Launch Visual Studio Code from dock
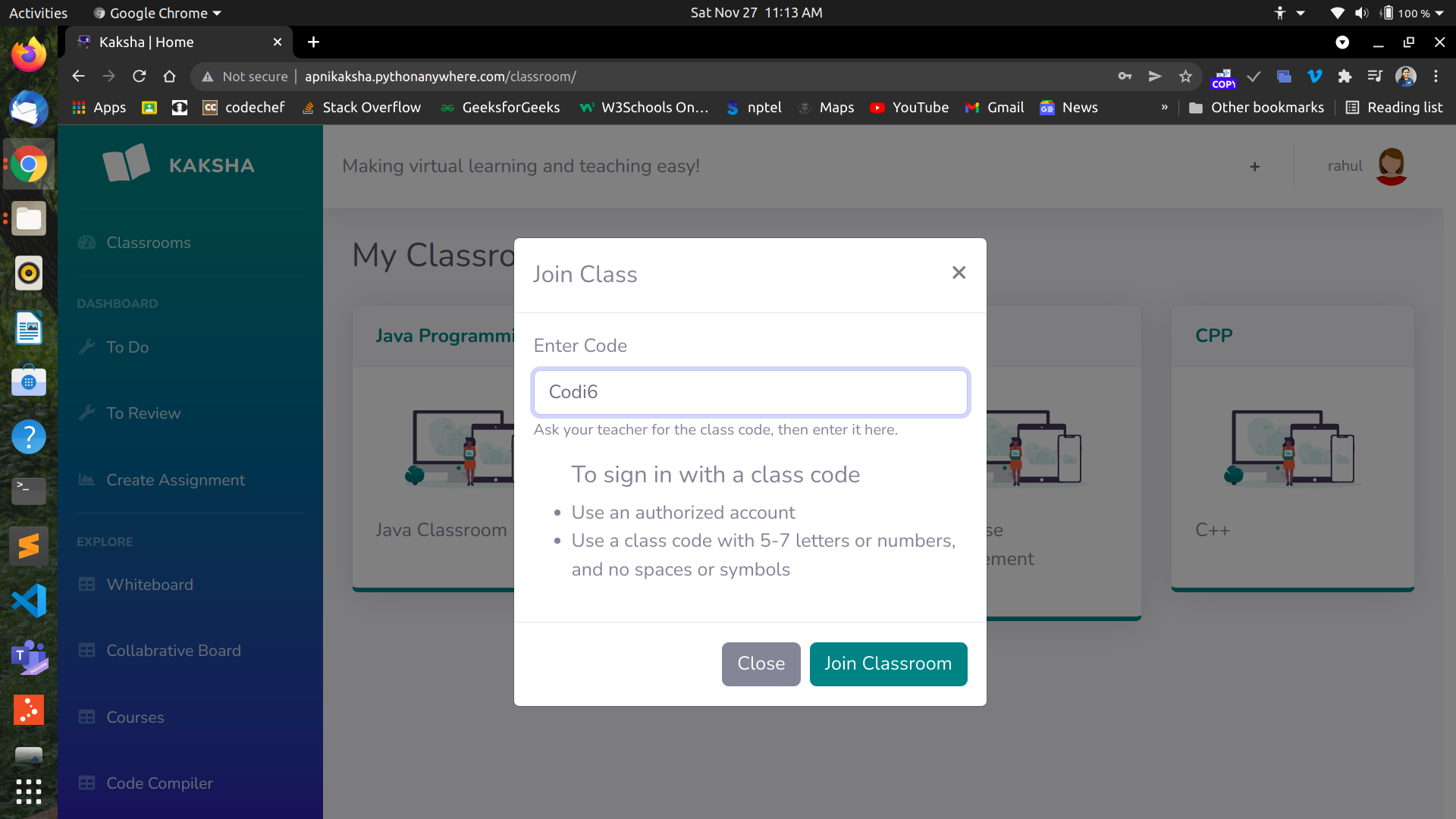The image size is (1456, 819). pos(29,601)
